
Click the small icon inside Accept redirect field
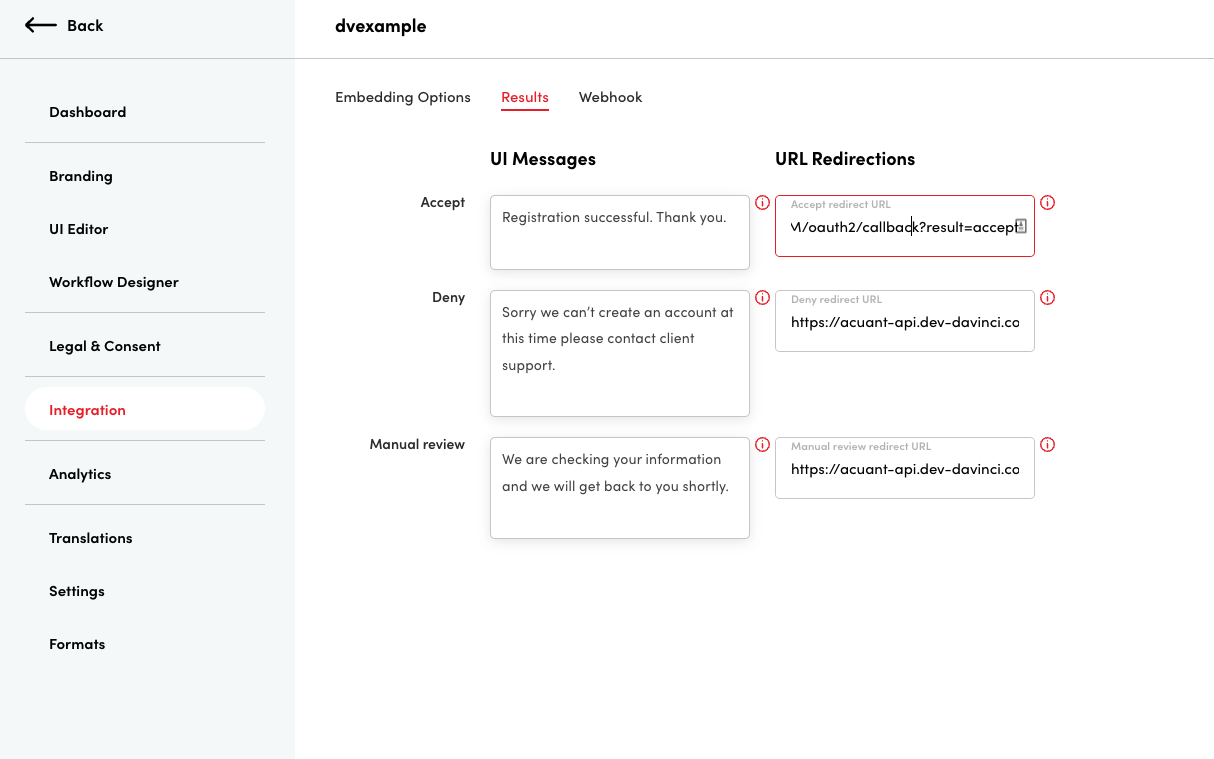tap(1021, 226)
